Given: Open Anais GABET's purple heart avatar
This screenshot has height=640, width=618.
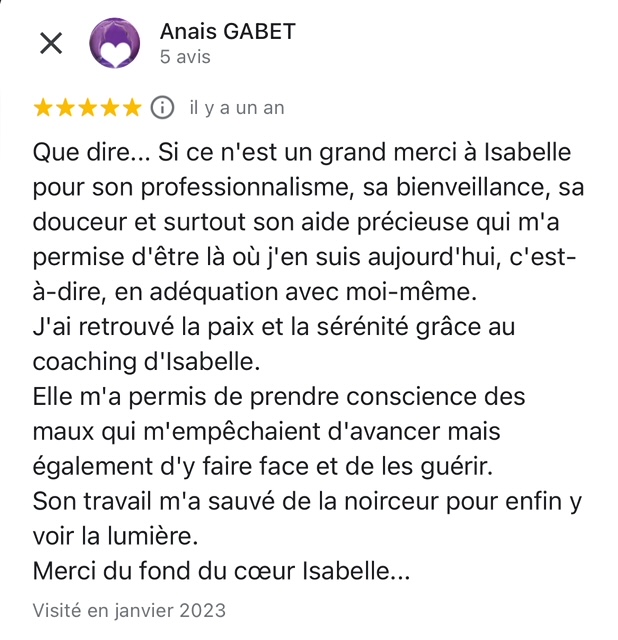Looking at the screenshot, I should click(x=115, y=43).
